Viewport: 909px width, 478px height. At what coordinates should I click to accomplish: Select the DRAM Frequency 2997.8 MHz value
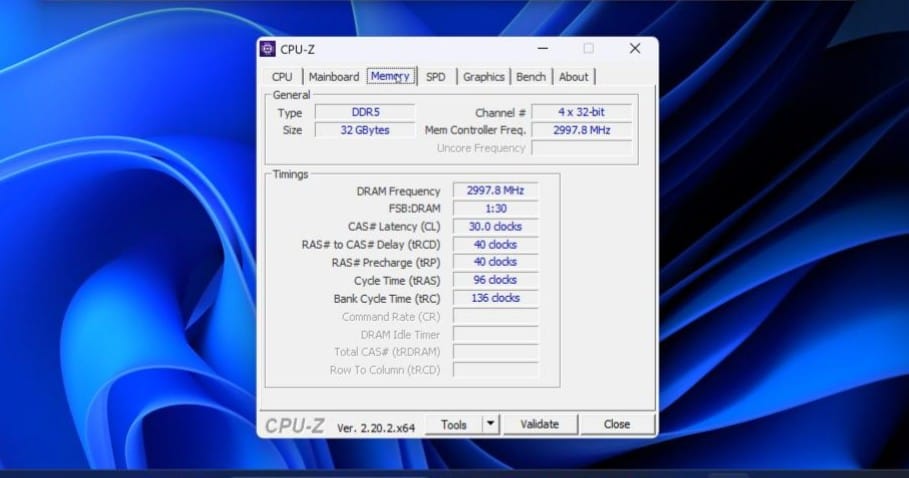496,191
